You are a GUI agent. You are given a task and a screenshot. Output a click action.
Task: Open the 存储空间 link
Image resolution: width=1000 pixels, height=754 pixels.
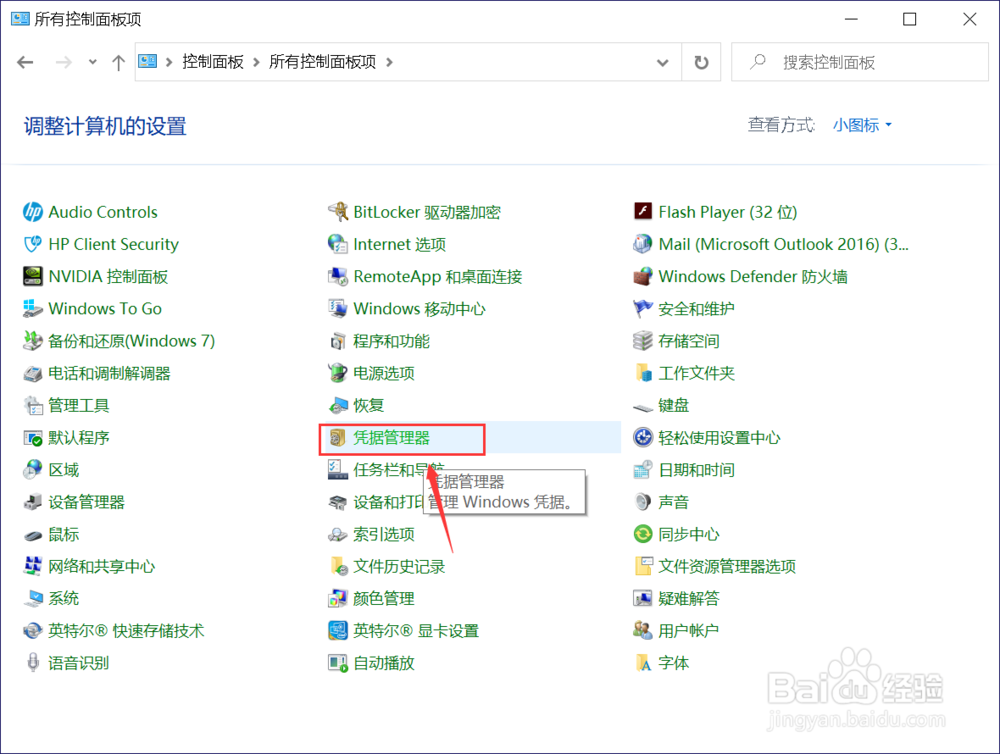(x=689, y=341)
